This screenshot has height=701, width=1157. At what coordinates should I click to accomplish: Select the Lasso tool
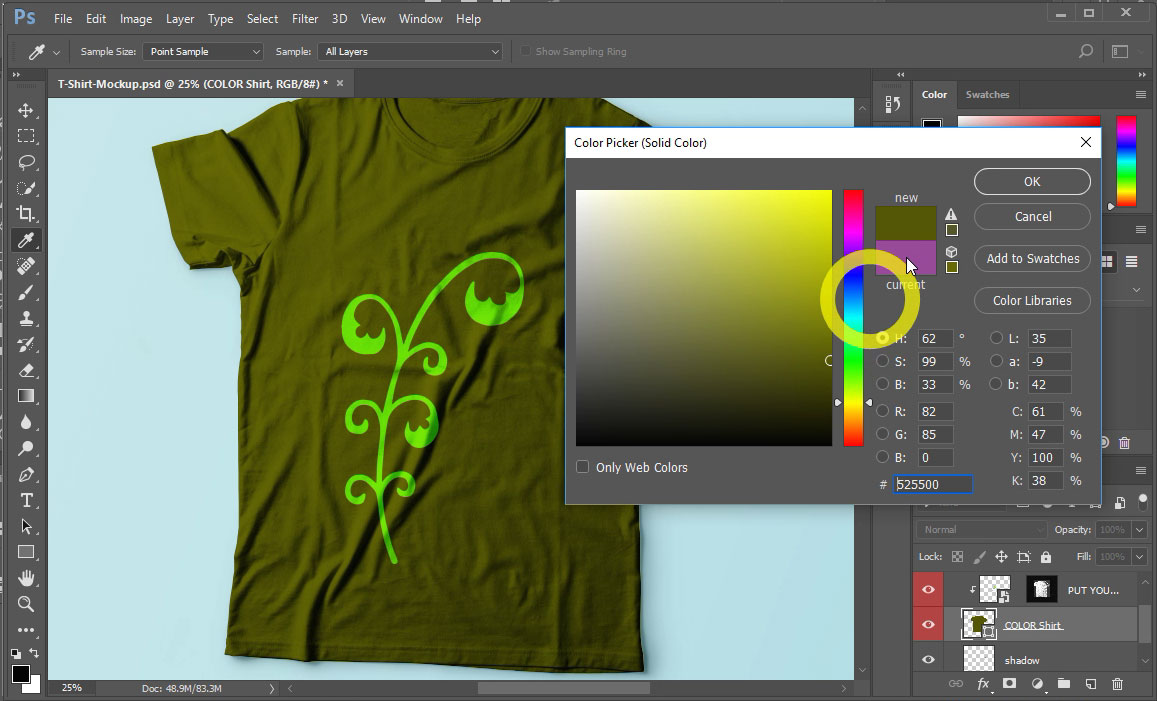(26, 162)
